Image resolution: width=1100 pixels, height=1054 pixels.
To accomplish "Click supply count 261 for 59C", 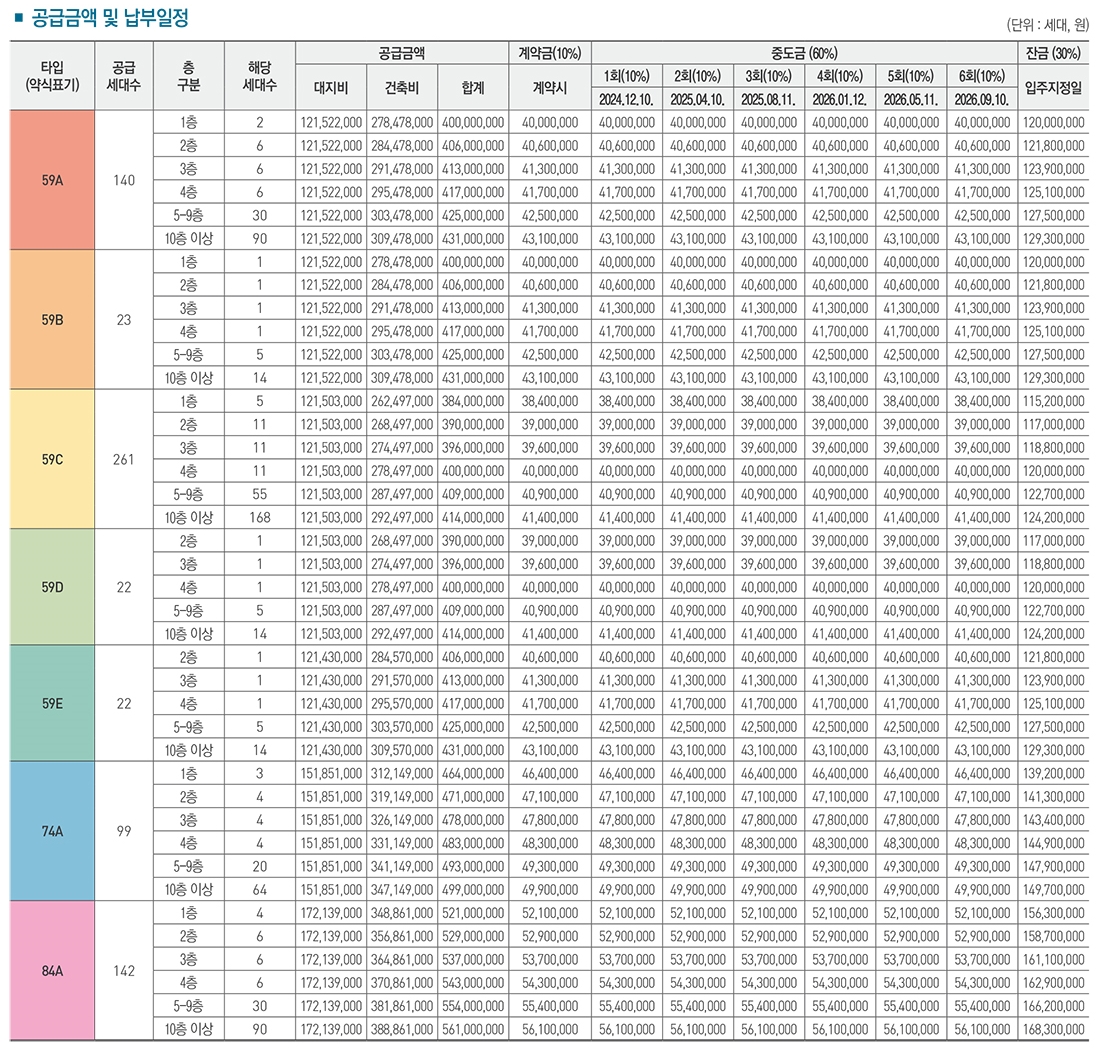I will (x=124, y=460).
